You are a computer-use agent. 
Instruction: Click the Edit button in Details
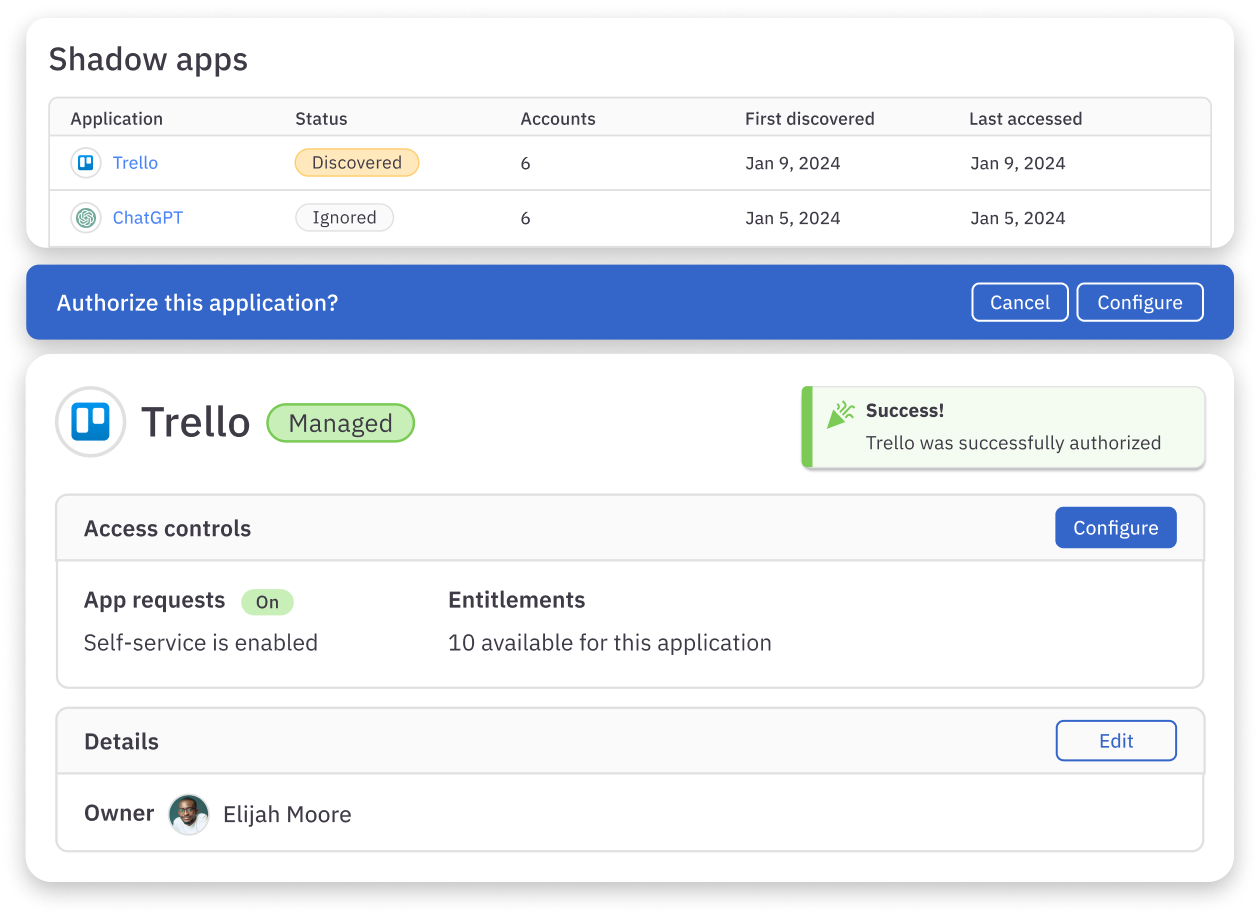[1115, 741]
